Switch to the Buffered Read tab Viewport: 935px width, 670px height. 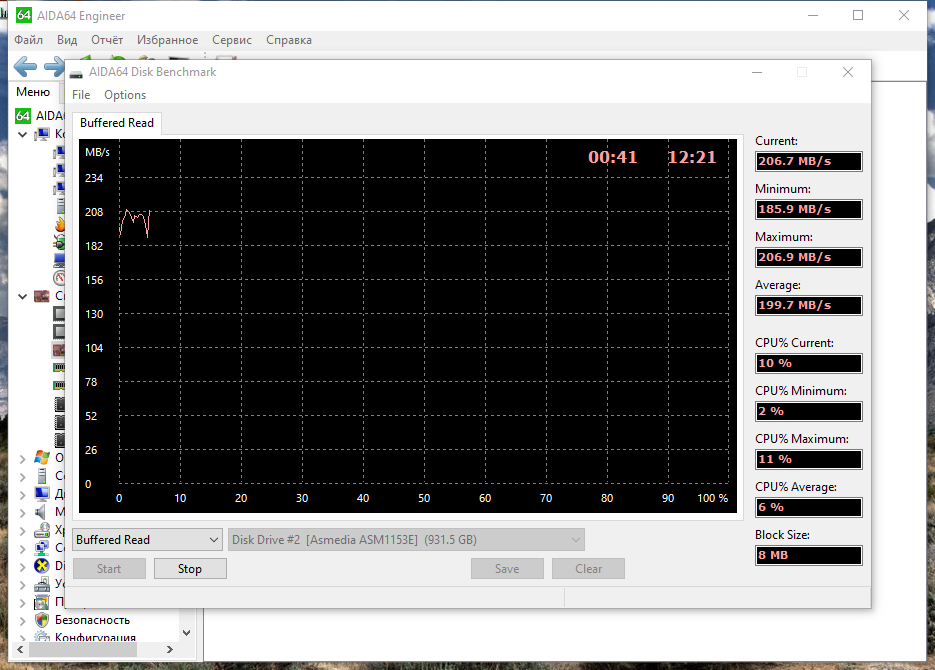pyautogui.click(x=117, y=123)
